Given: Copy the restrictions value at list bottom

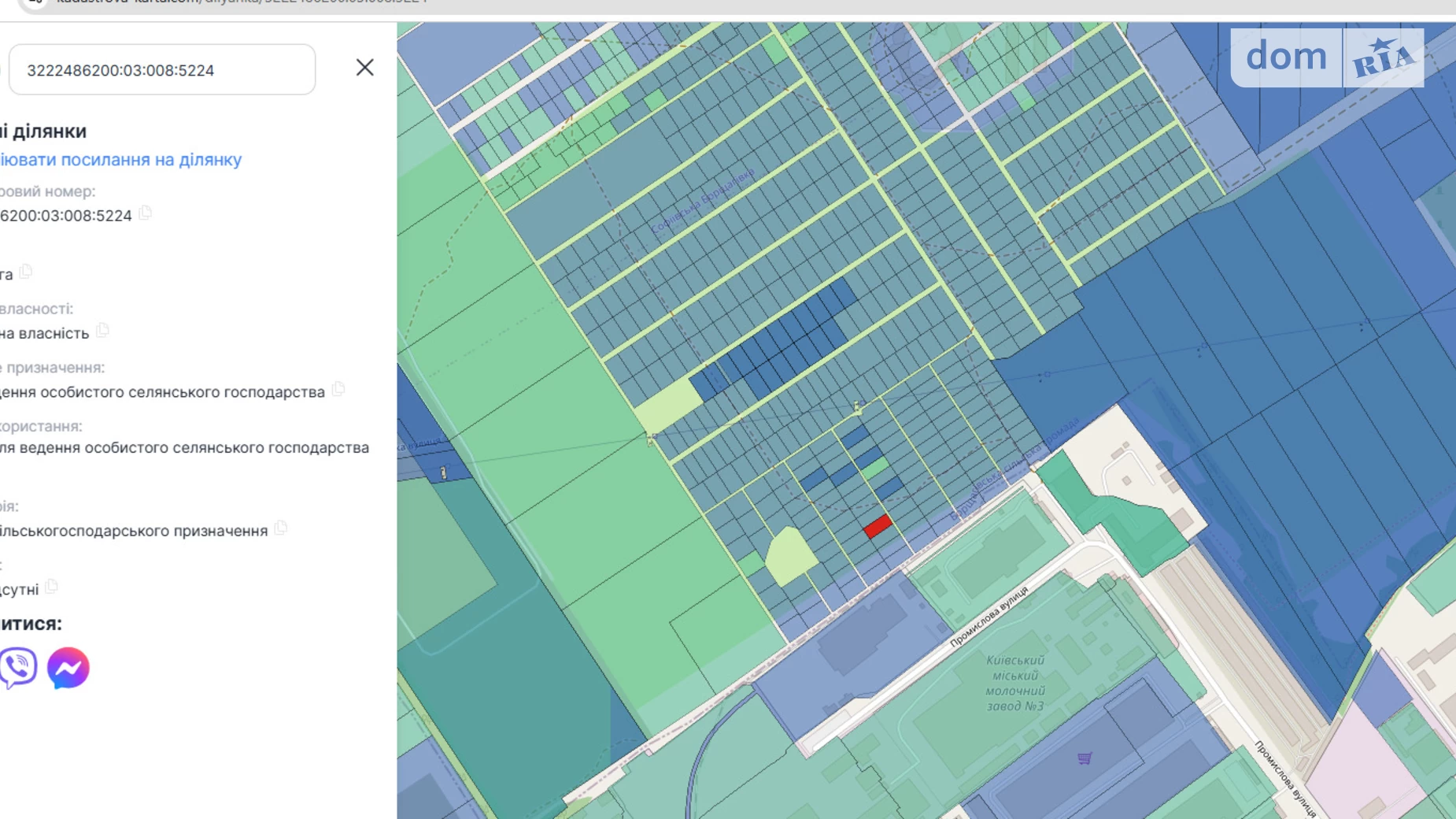Looking at the screenshot, I should pos(52,587).
